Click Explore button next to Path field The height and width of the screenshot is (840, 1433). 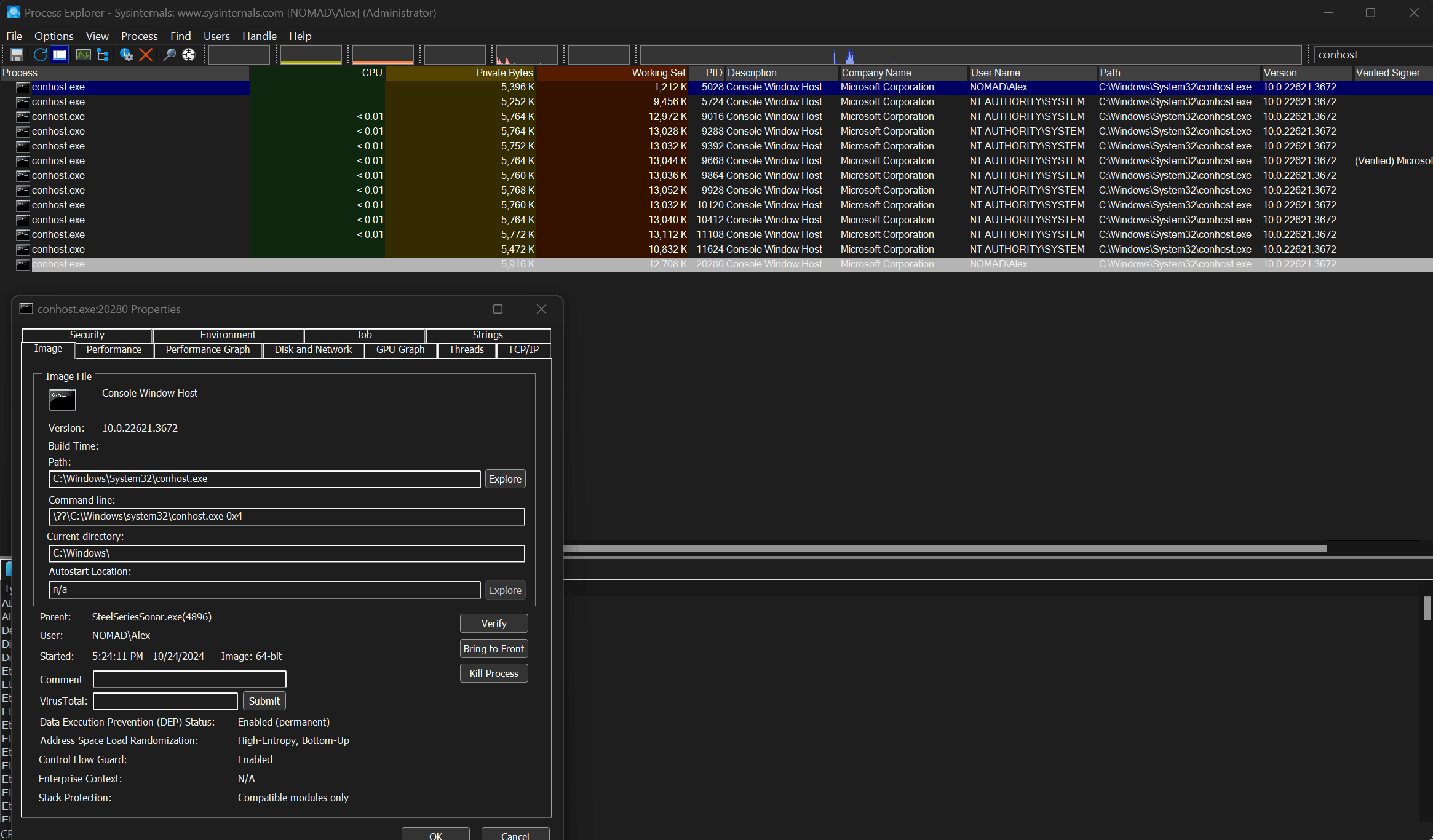504,479
